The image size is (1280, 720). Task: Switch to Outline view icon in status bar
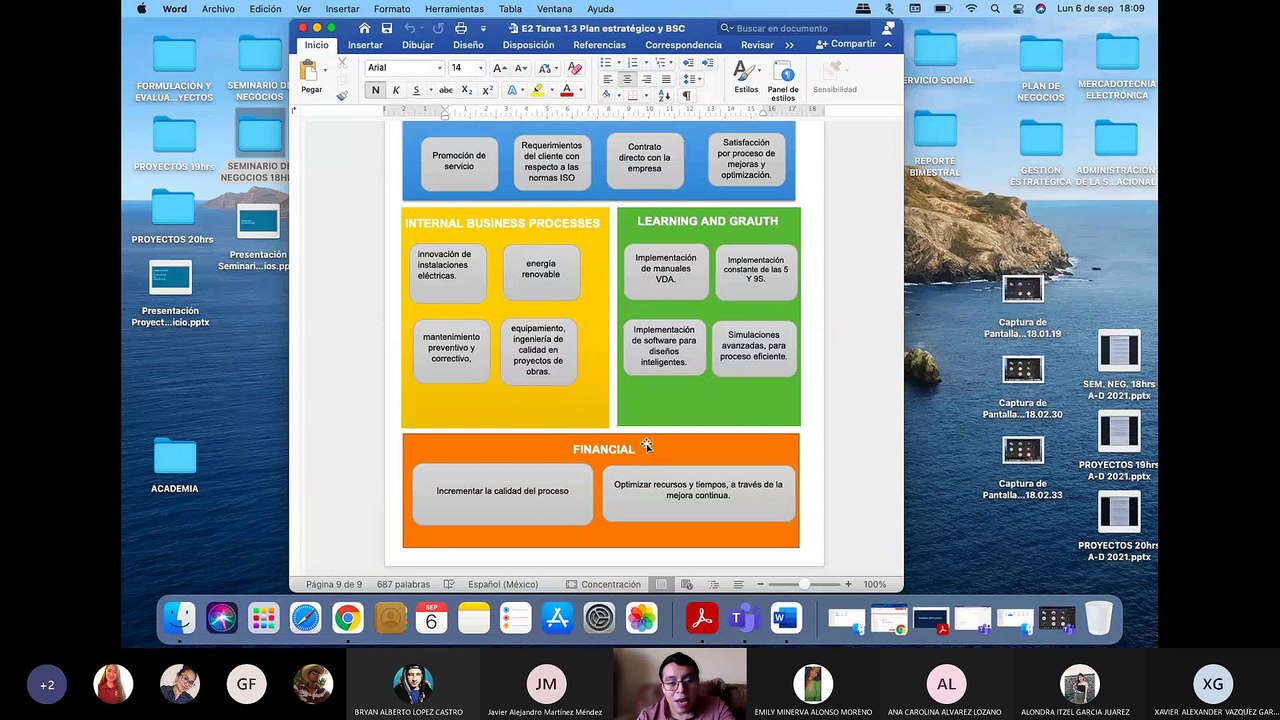(x=712, y=584)
